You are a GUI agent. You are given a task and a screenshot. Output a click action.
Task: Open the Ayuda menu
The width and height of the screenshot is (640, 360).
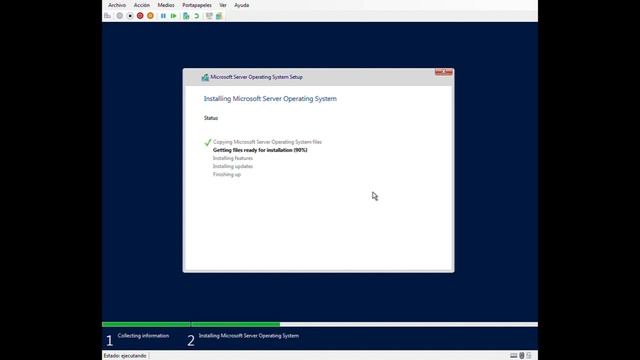click(241, 5)
